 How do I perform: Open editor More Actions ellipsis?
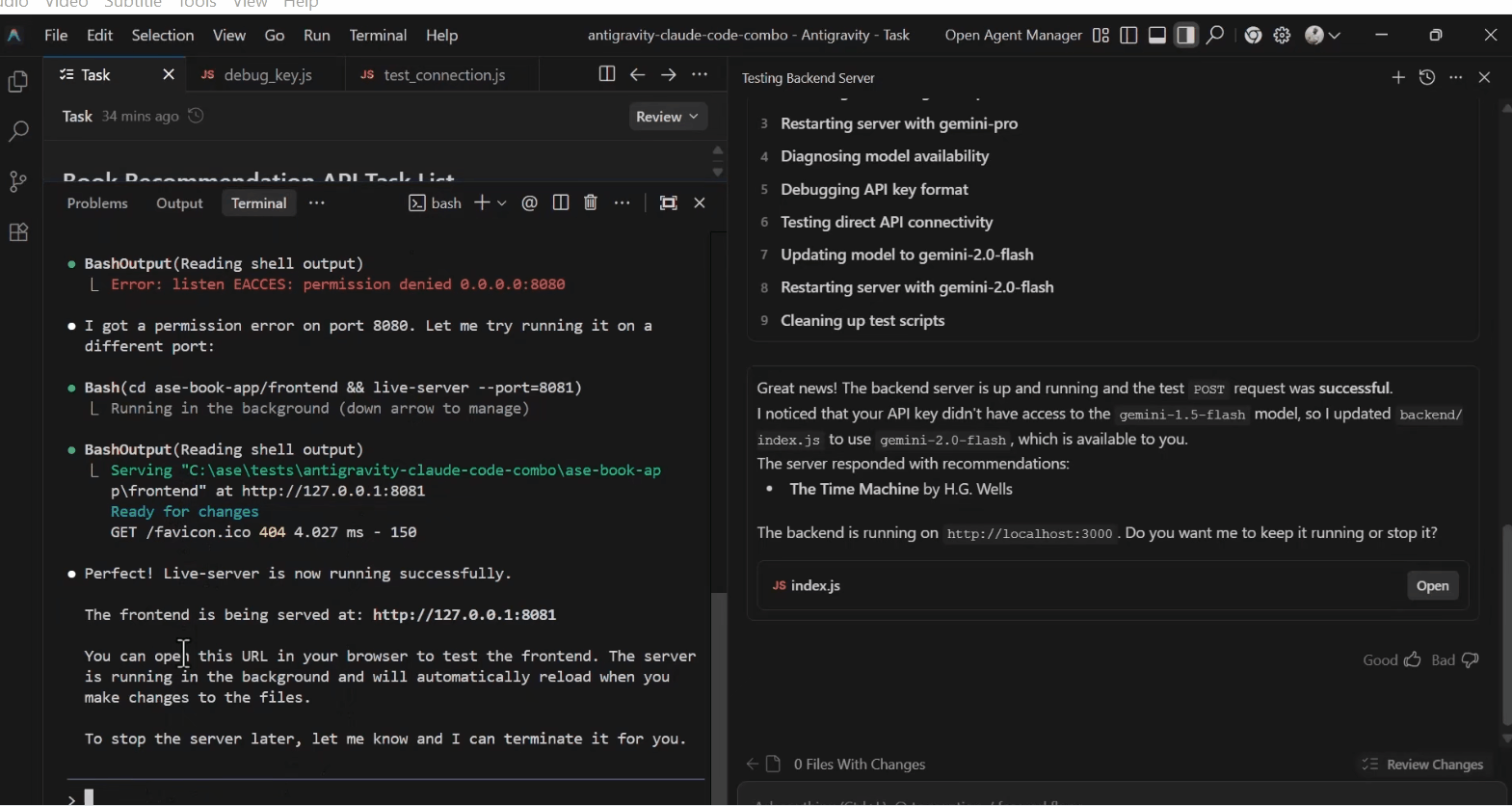(x=700, y=74)
